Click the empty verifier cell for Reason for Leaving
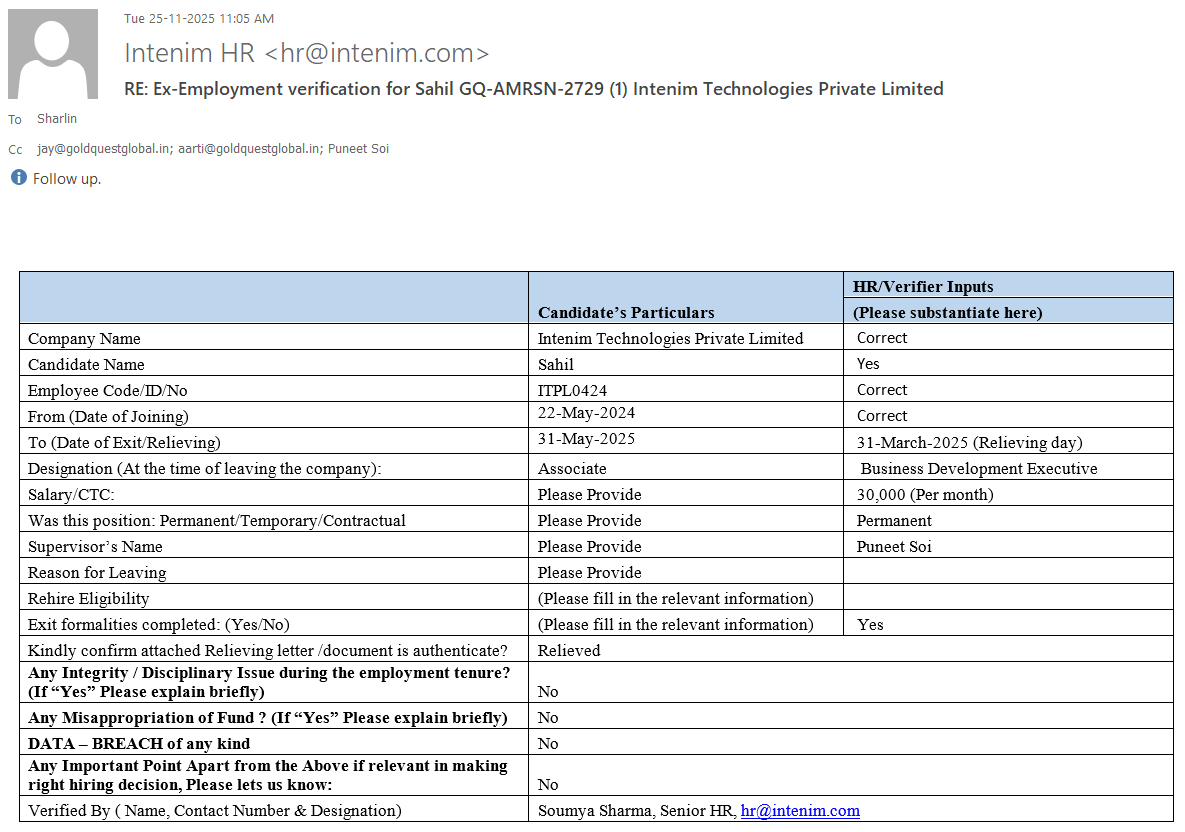The image size is (1185, 832). pyautogui.click(x=1007, y=572)
